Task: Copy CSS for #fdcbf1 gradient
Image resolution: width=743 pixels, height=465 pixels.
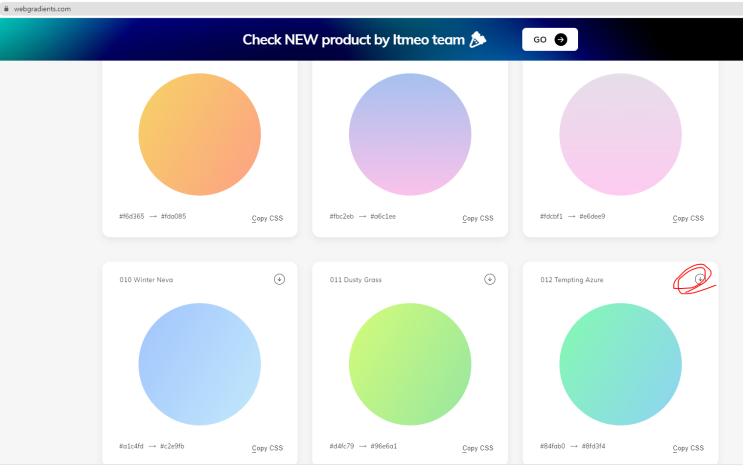Action: (688, 218)
